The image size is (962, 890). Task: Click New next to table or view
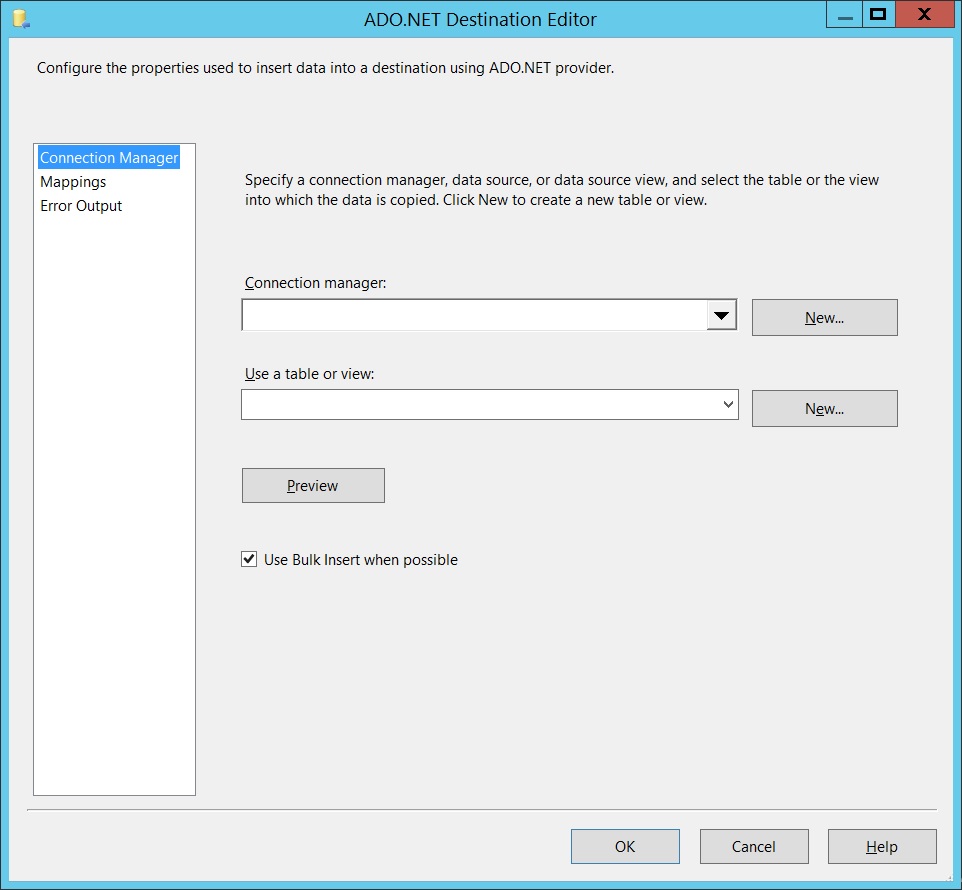point(825,409)
